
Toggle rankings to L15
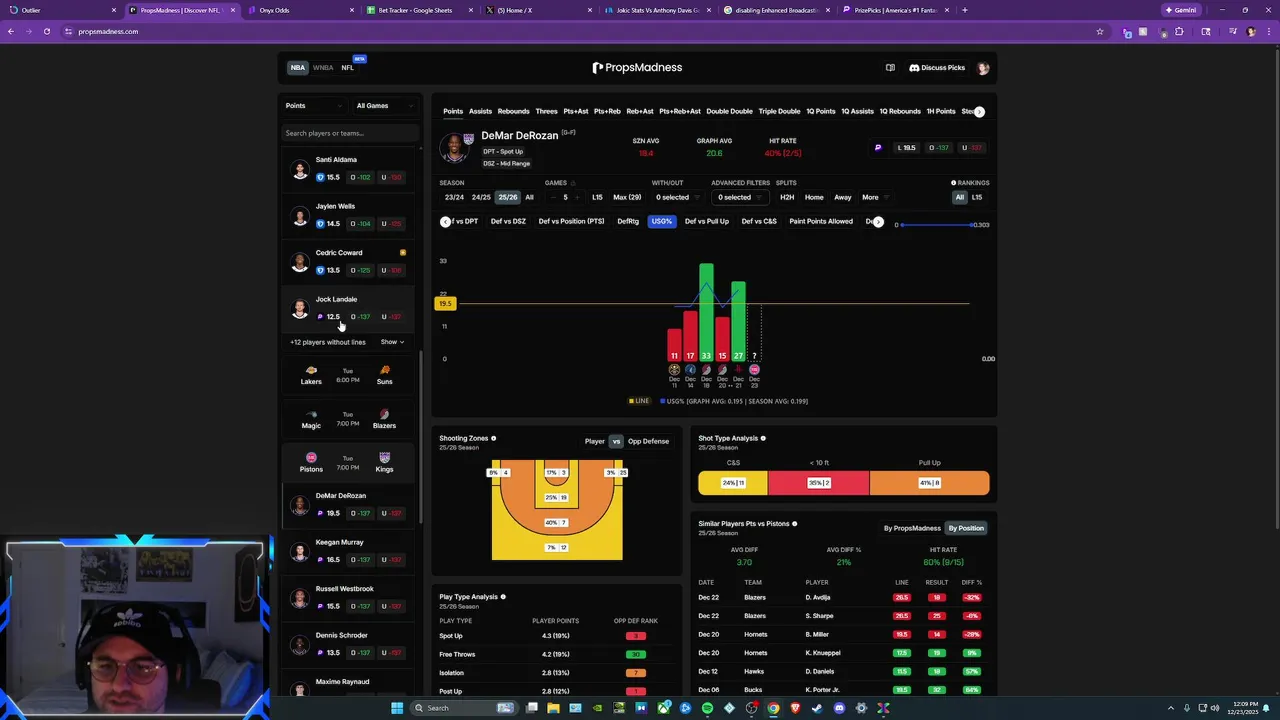pos(977,197)
